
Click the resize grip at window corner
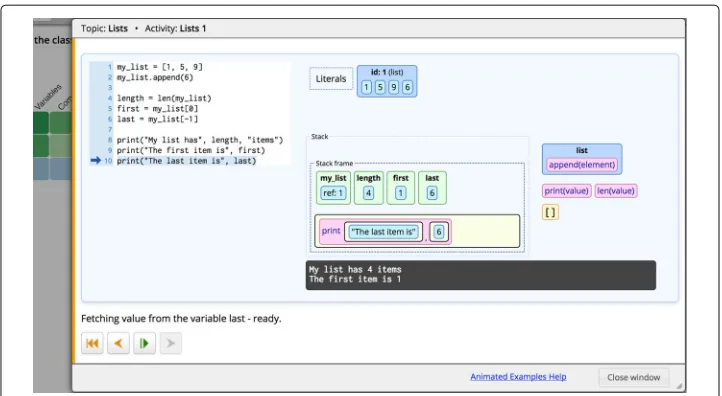(x=679, y=386)
